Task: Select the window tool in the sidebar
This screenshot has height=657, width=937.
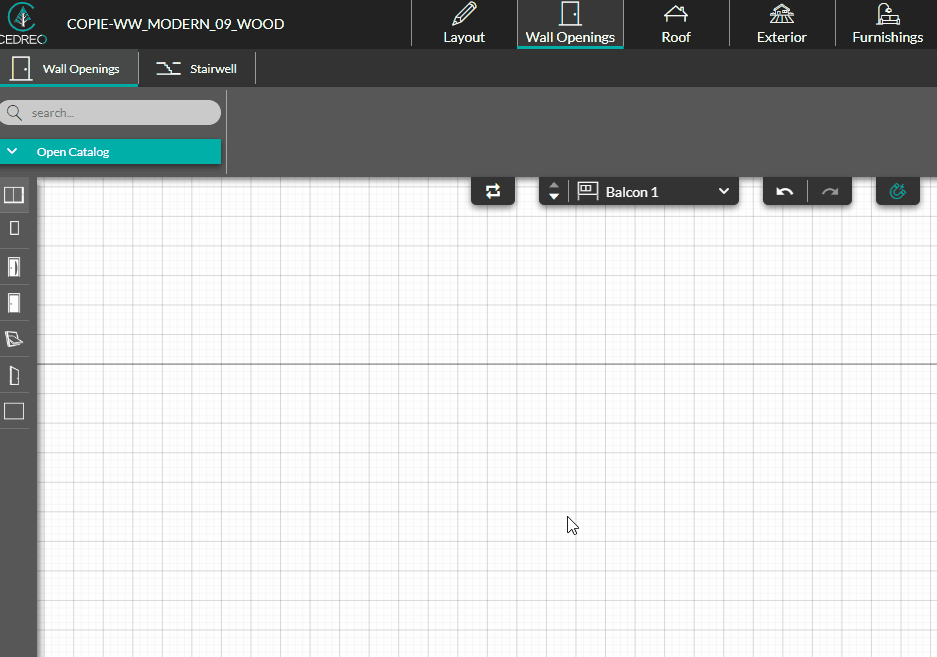Action: coord(14,194)
